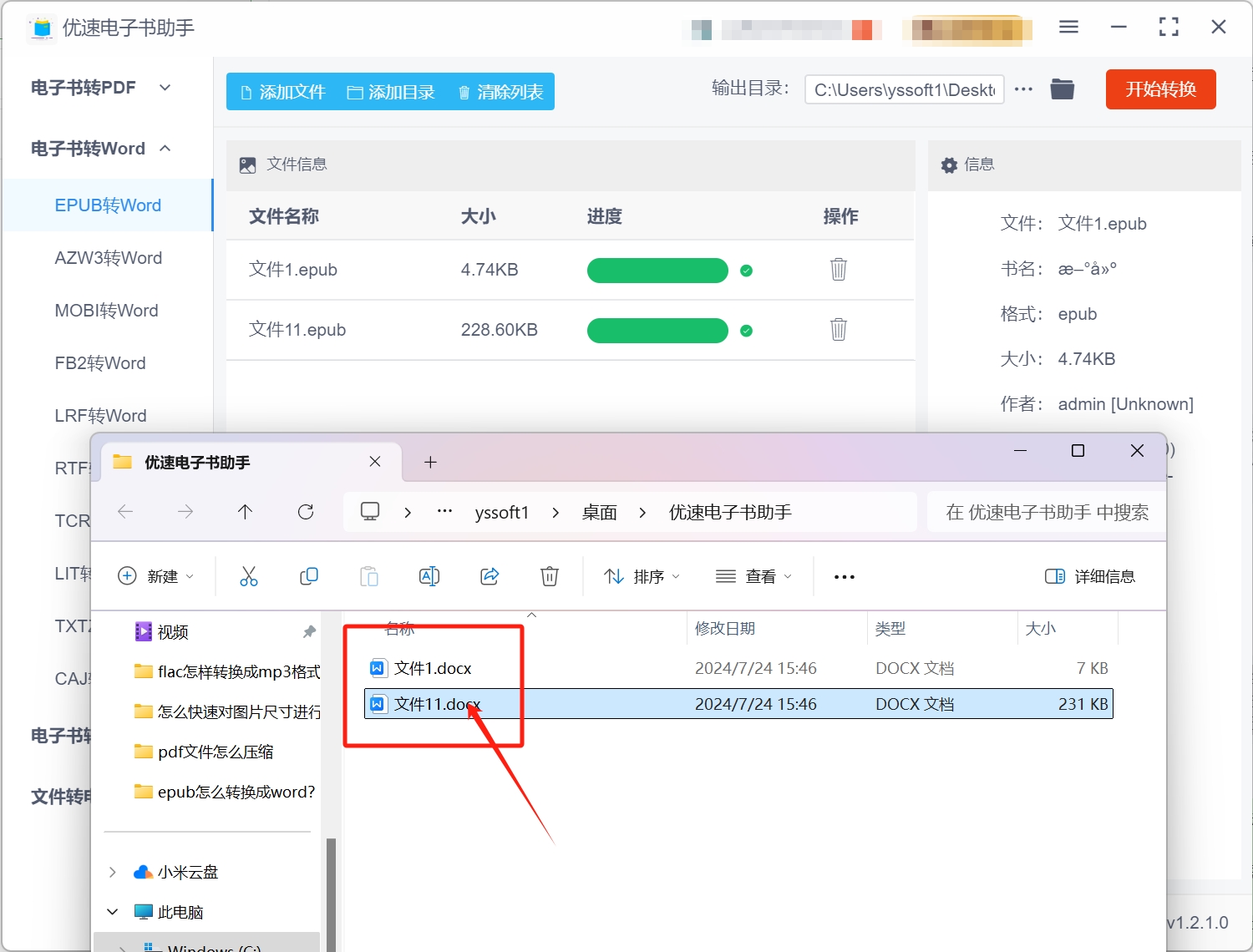Open the 排序 sort dropdown
Viewport: 1253px width, 952px height.
[642, 576]
